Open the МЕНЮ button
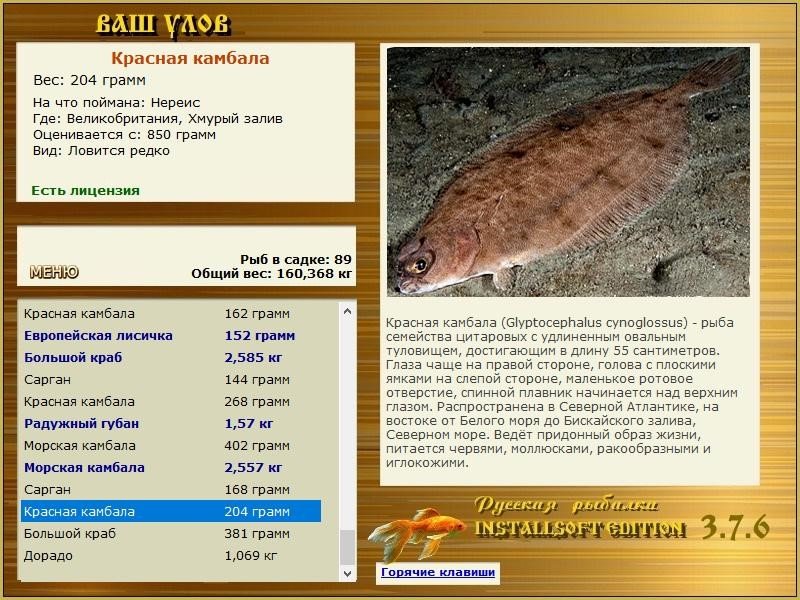 tap(54, 272)
